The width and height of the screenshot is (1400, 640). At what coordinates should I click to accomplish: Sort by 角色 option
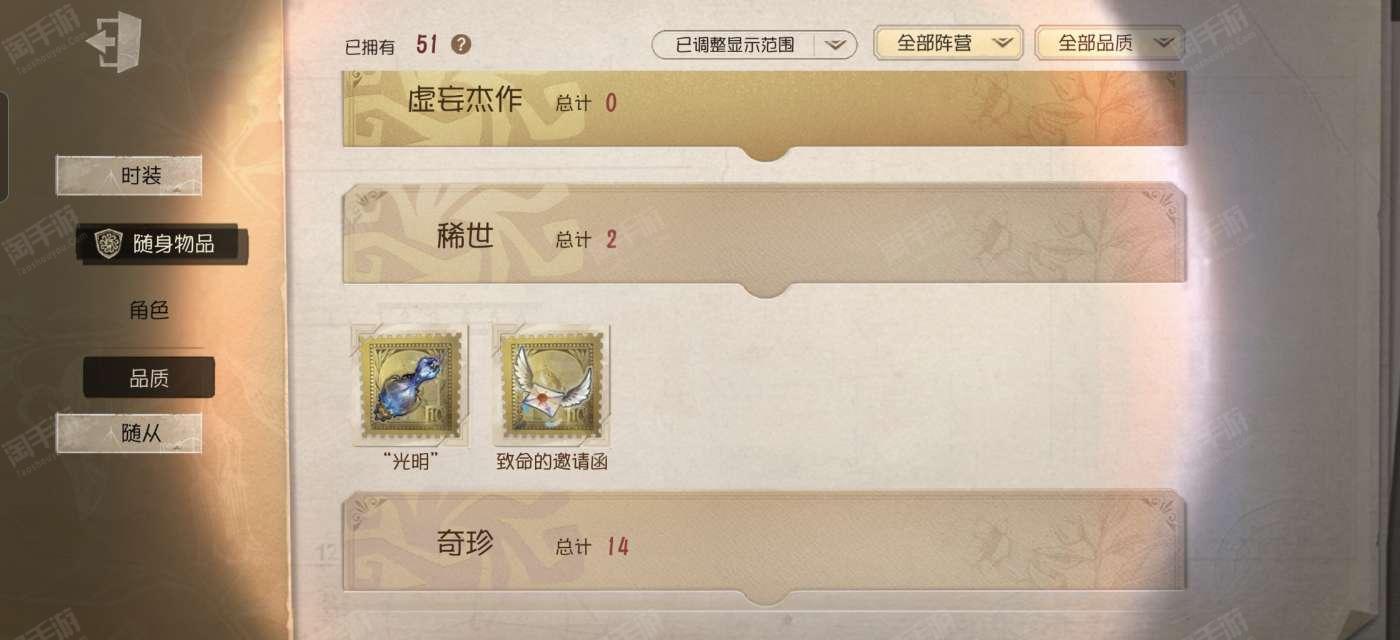click(x=148, y=310)
